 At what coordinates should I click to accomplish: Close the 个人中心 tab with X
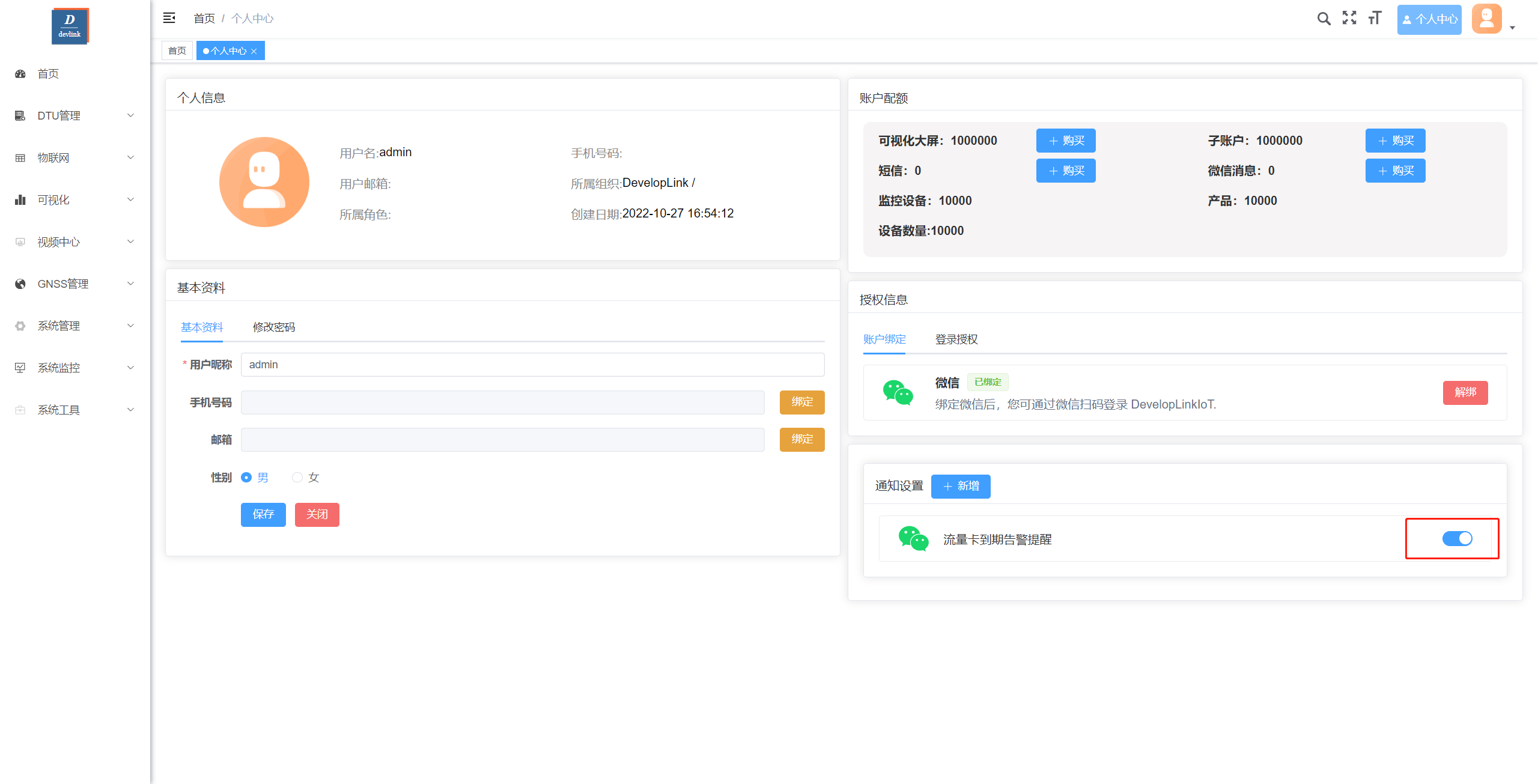coord(254,51)
